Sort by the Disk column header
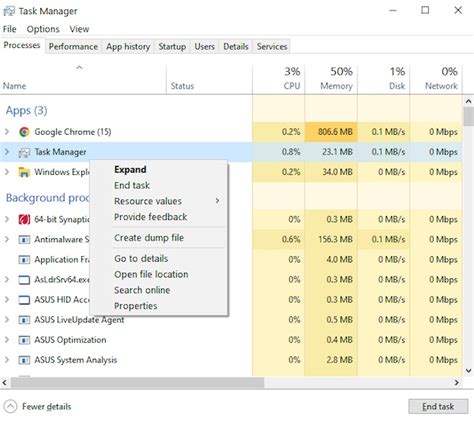 (x=384, y=79)
